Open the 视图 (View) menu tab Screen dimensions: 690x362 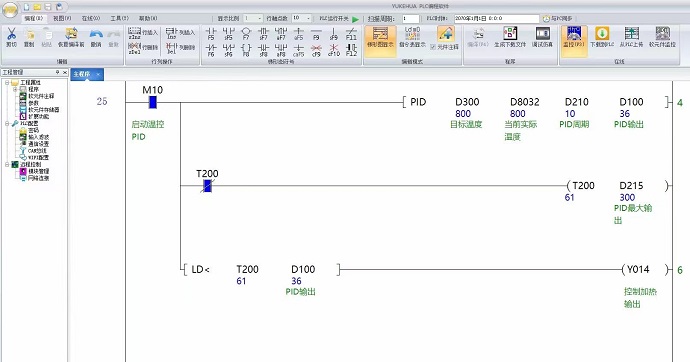(x=62, y=18)
